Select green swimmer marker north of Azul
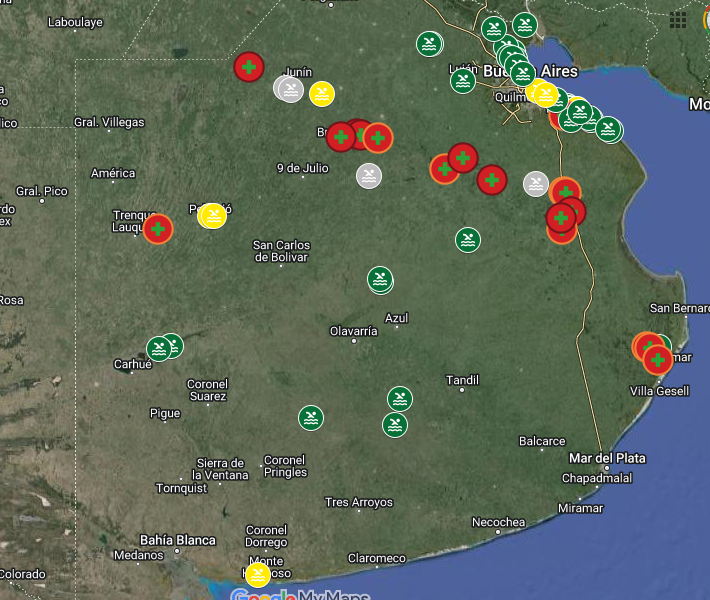The height and width of the screenshot is (600, 710). tap(380, 279)
